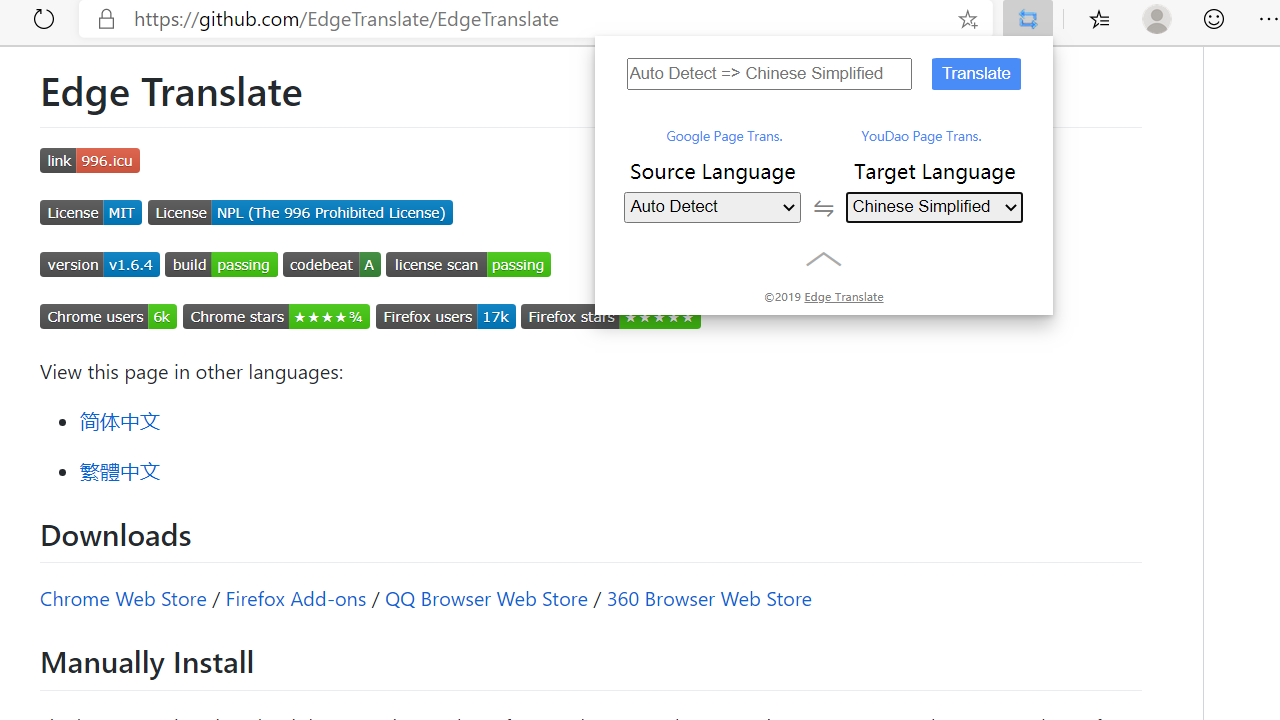This screenshot has height=720, width=1280.
Task: Open the user profile avatar
Action: coord(1157,19)
